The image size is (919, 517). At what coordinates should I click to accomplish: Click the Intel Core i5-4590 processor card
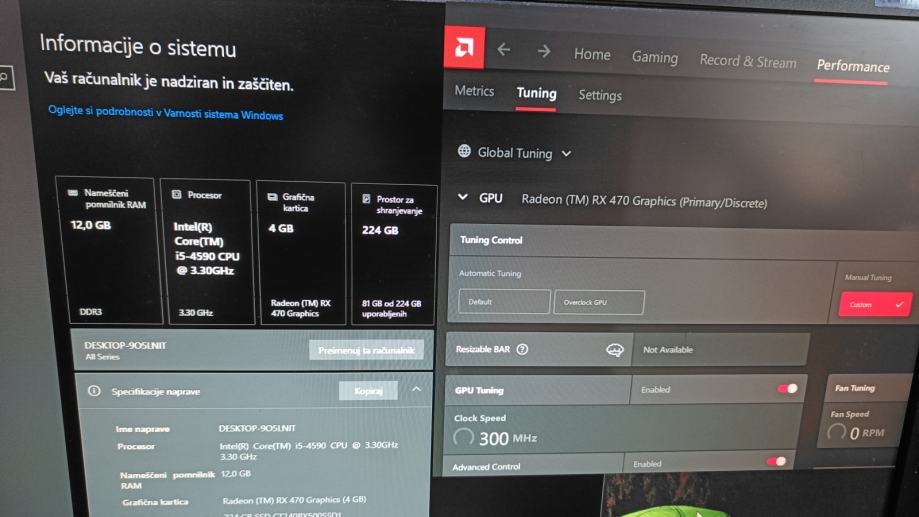point(207,252)
